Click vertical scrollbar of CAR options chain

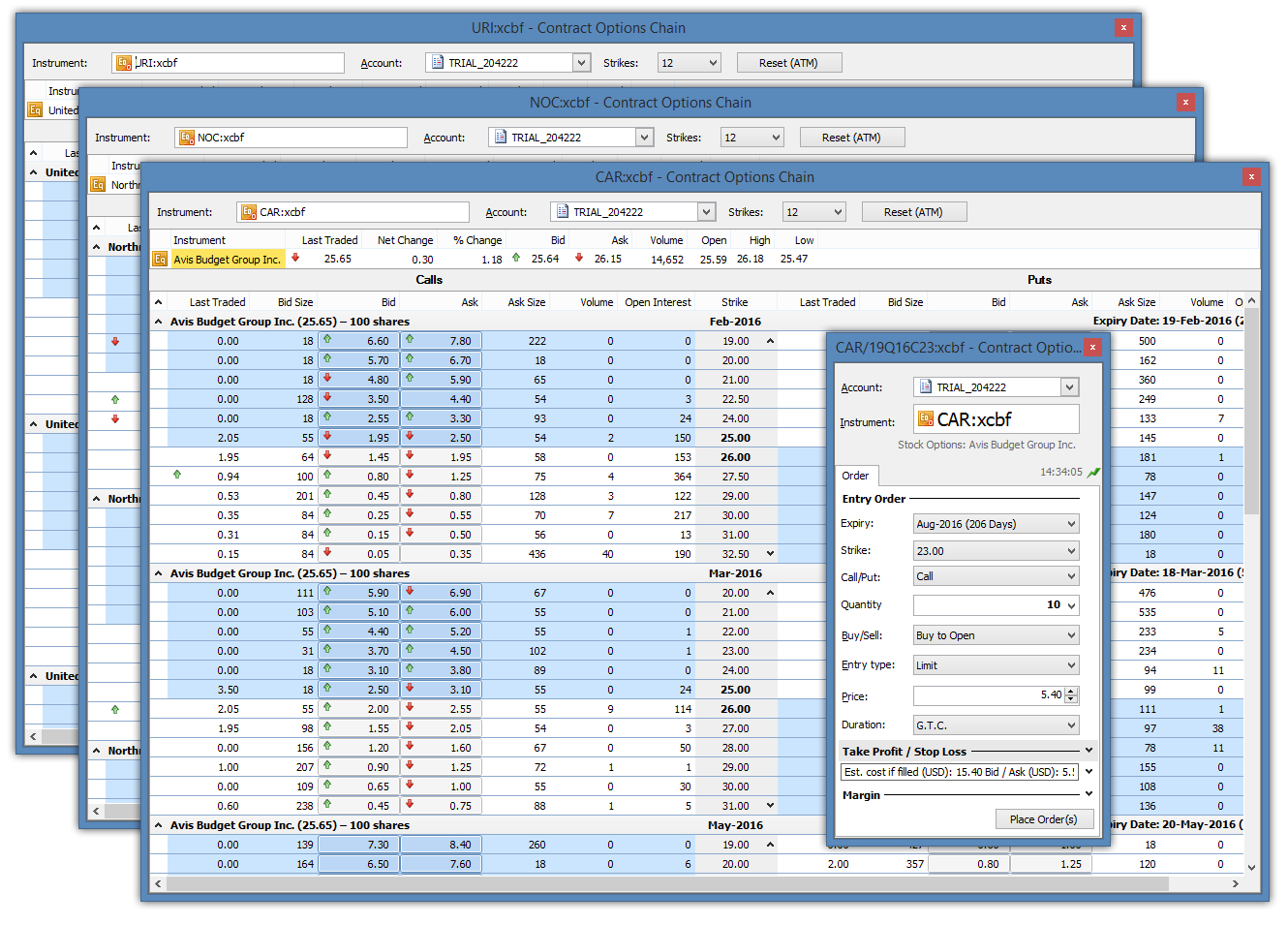coord(1251,413)
